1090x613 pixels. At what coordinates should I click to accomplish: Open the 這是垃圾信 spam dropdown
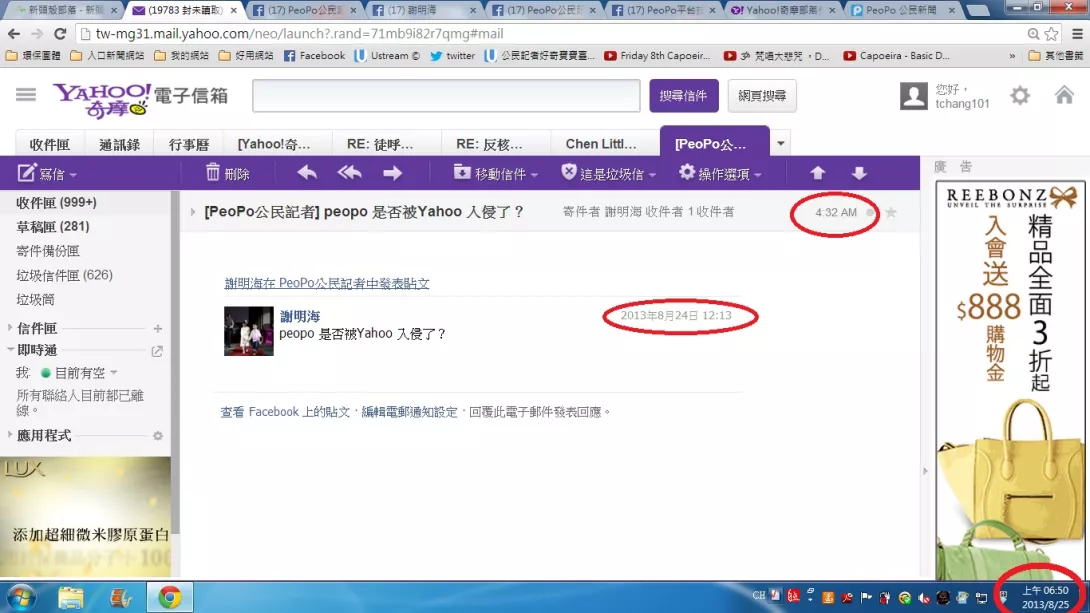609,173
